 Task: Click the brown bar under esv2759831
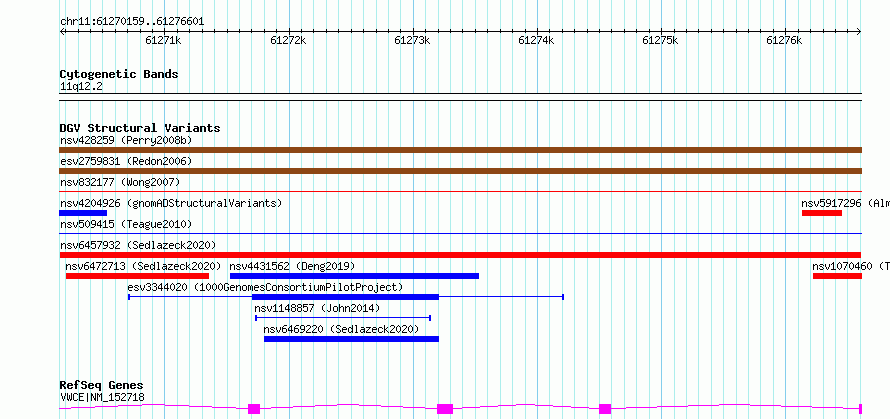pyautogui.click(x=460, y=171)
